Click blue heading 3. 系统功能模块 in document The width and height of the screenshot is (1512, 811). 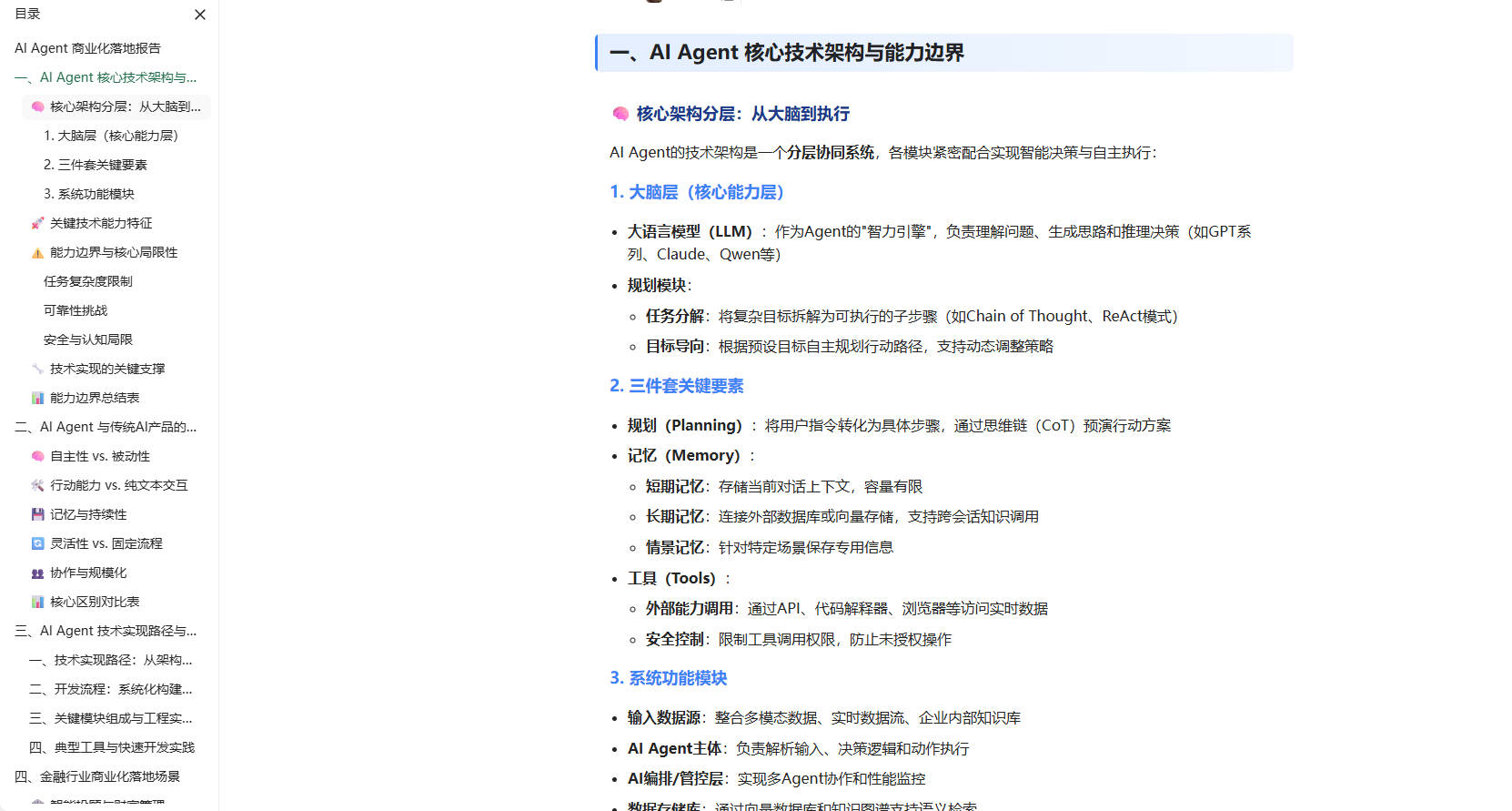[x=669, y=678]
